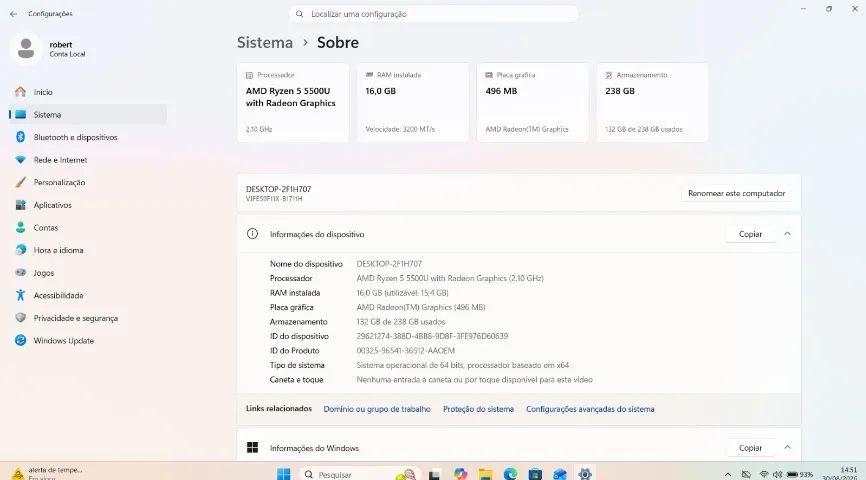The width and height of the screenshot is (866, 480).
Task: Click the DESKTOP-2F1H707 device name value
Action: tap(389, 264)
